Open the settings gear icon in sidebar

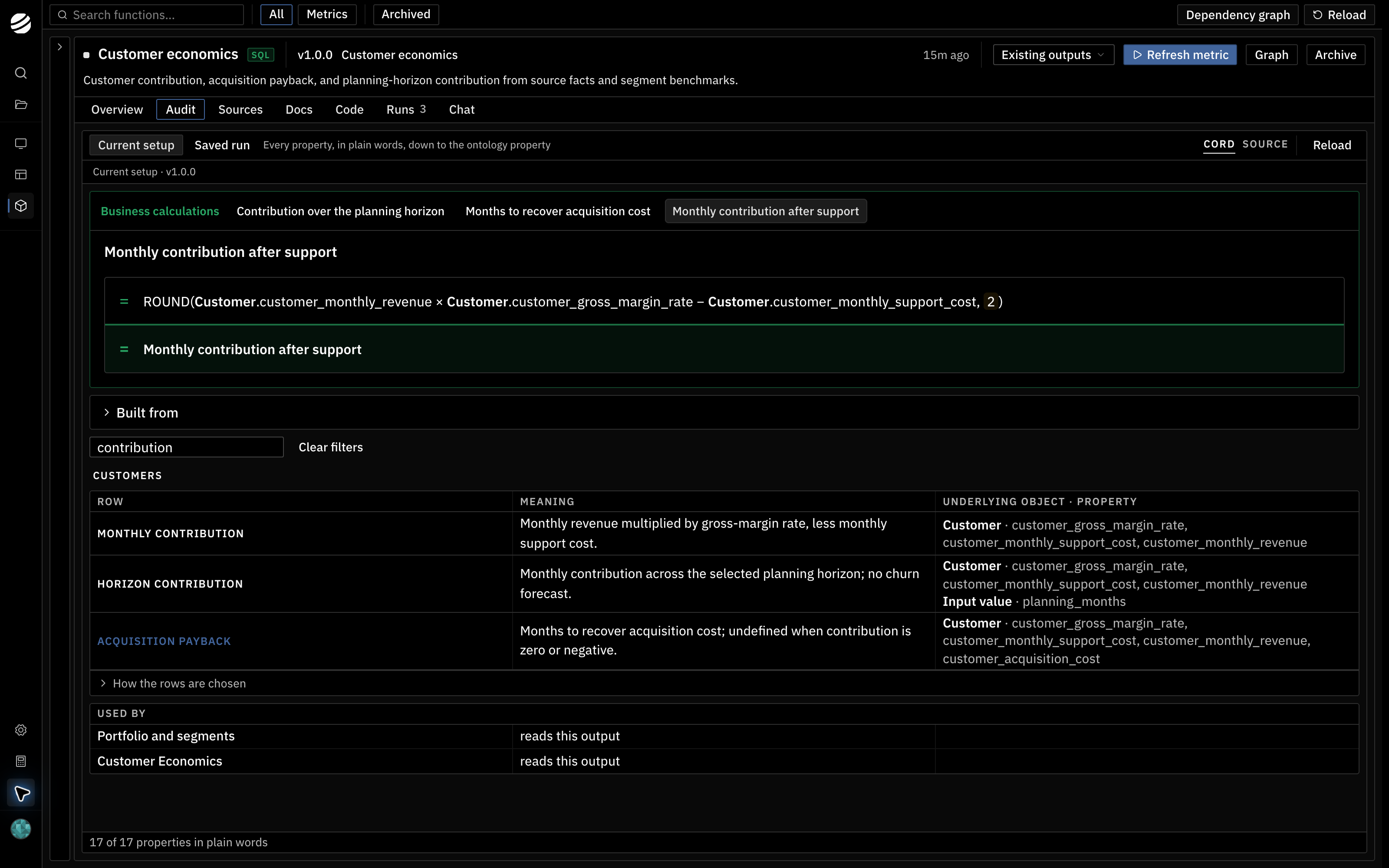pos(21,730)
